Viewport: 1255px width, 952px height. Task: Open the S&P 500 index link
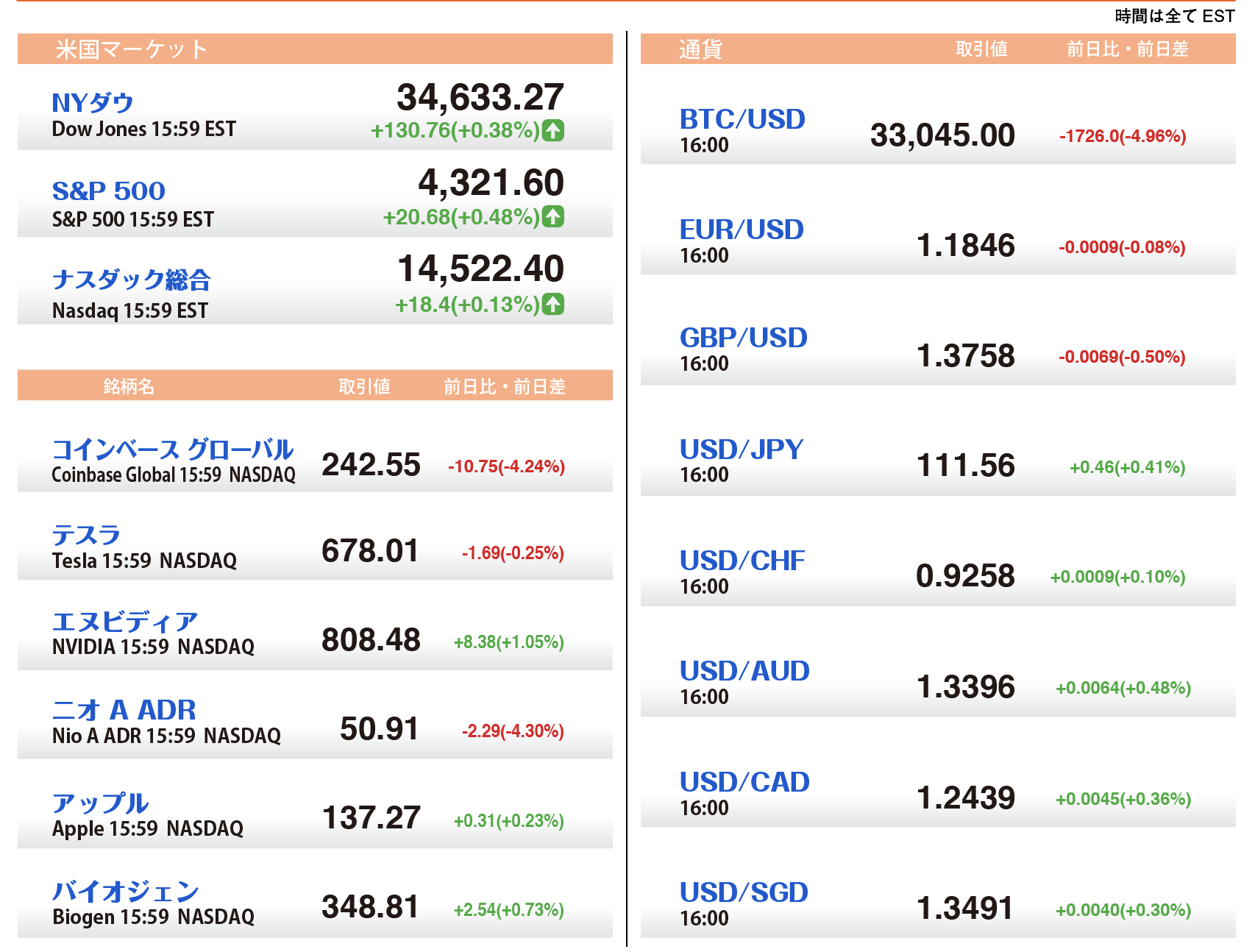108,191
